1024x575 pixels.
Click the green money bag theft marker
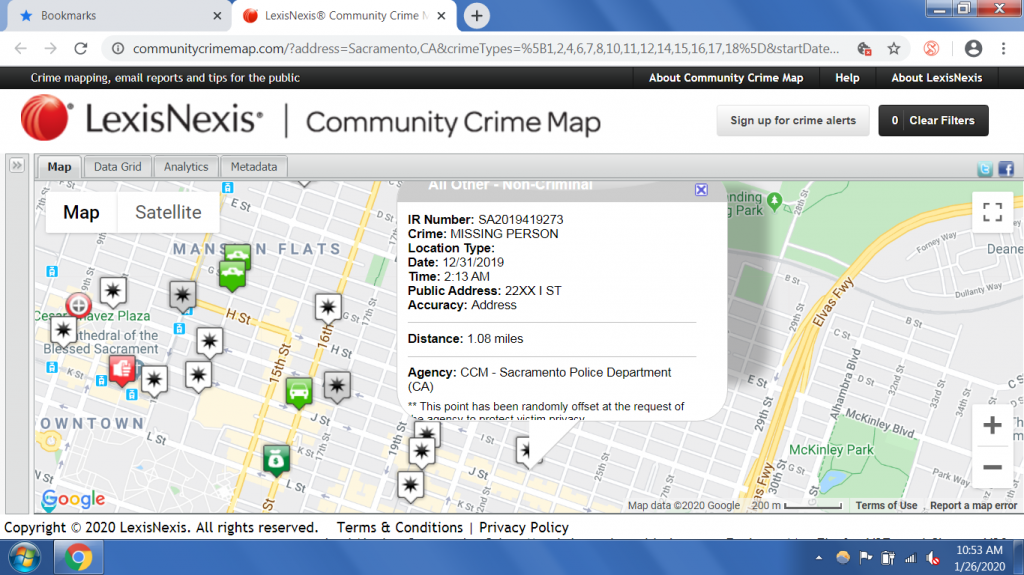coord(274,458)
